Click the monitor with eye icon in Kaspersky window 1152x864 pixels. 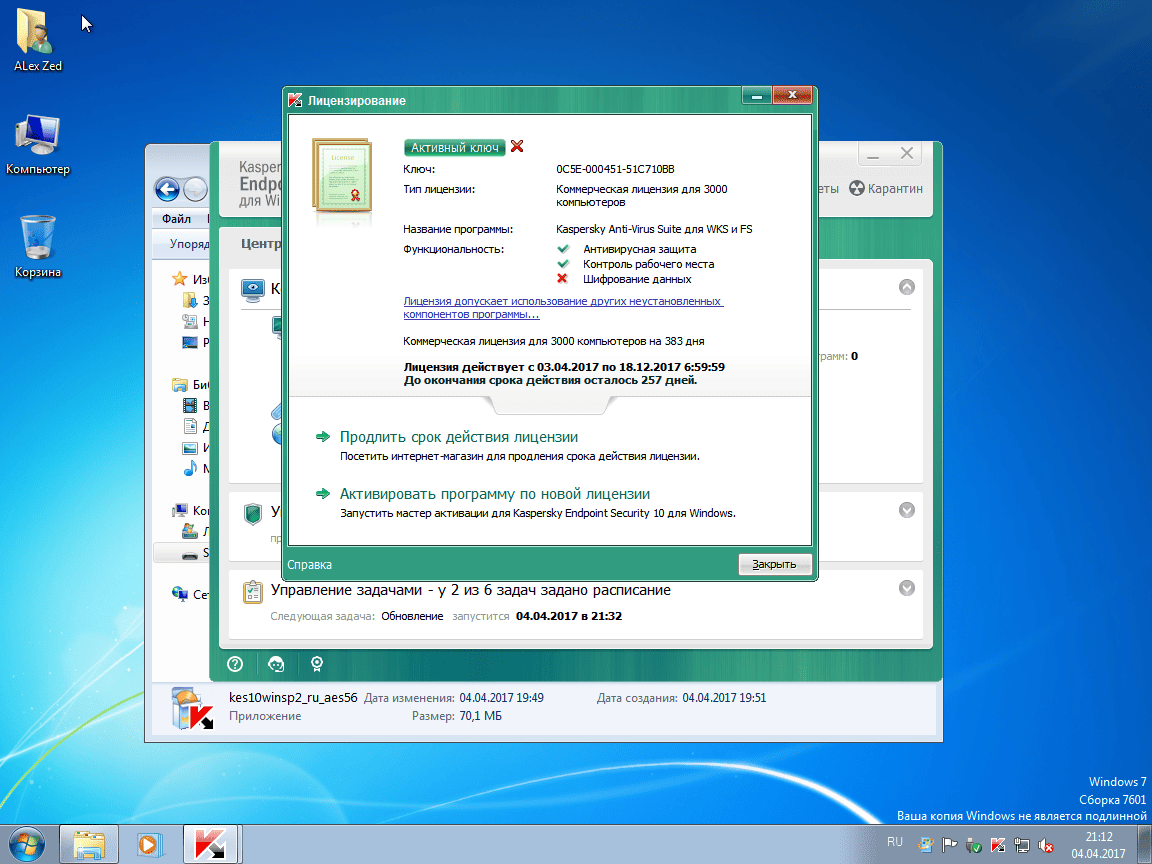pos(253,291)
